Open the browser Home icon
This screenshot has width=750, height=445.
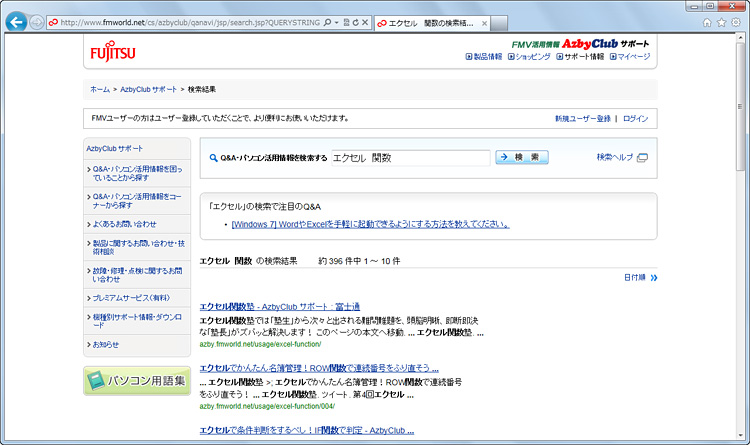coord(707,22)
